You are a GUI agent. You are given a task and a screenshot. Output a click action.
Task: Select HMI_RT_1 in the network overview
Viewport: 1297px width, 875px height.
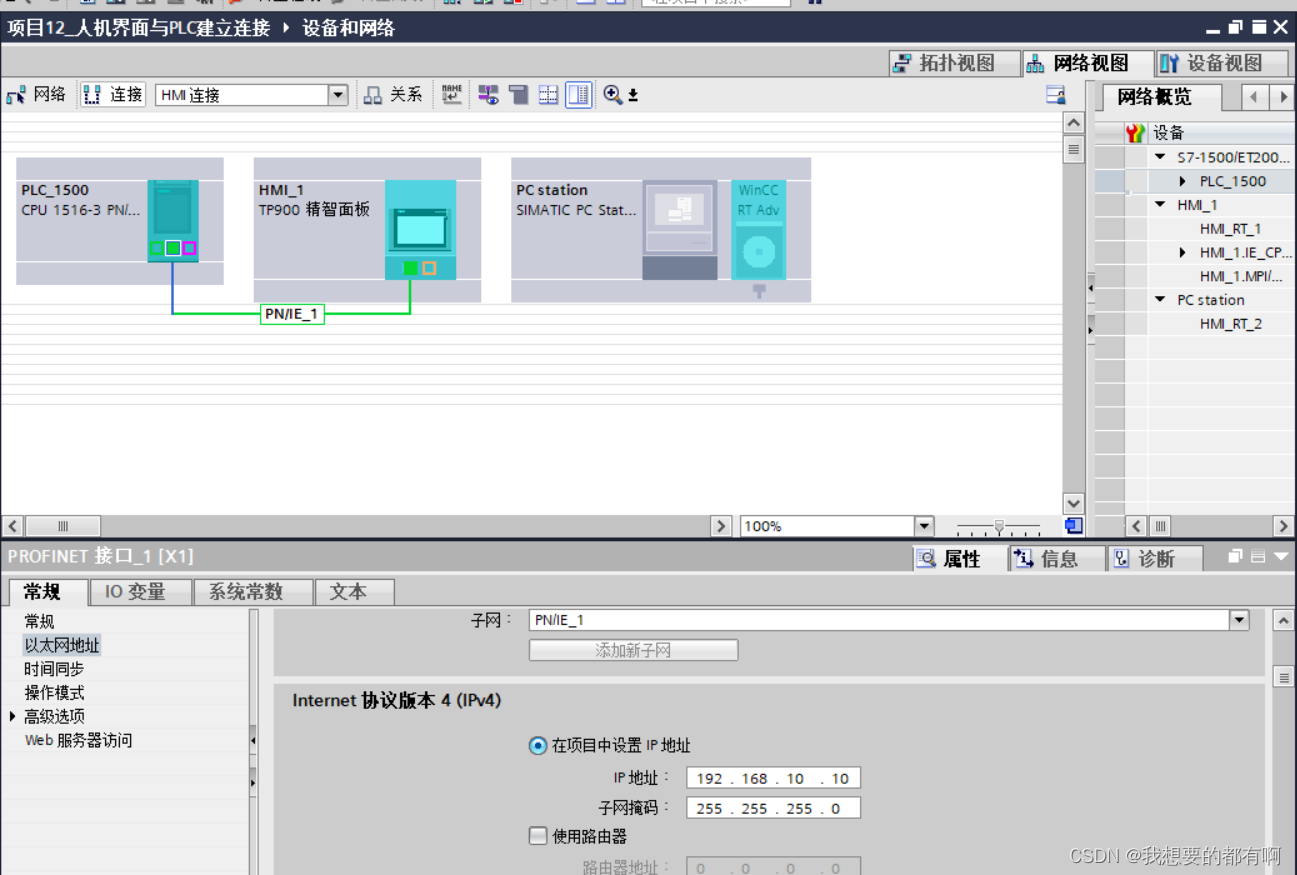click(1230, 229)
